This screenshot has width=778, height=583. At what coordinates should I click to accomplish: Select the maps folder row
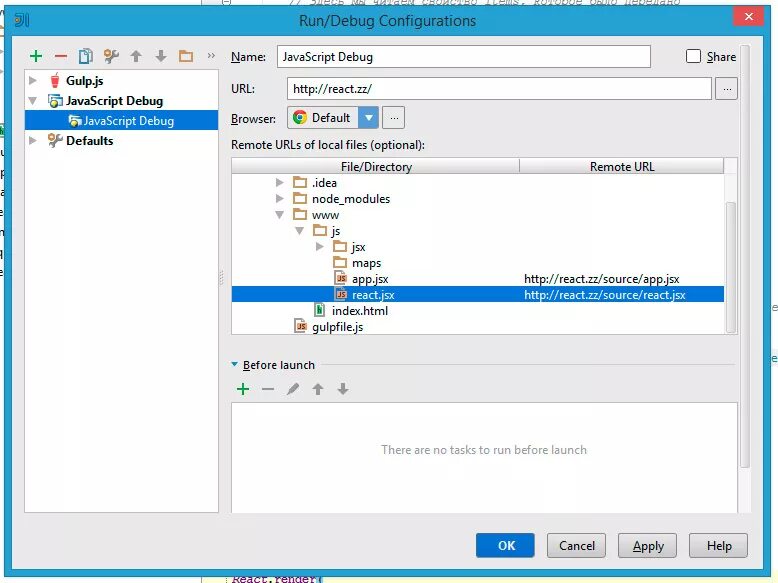click(477, 262)
